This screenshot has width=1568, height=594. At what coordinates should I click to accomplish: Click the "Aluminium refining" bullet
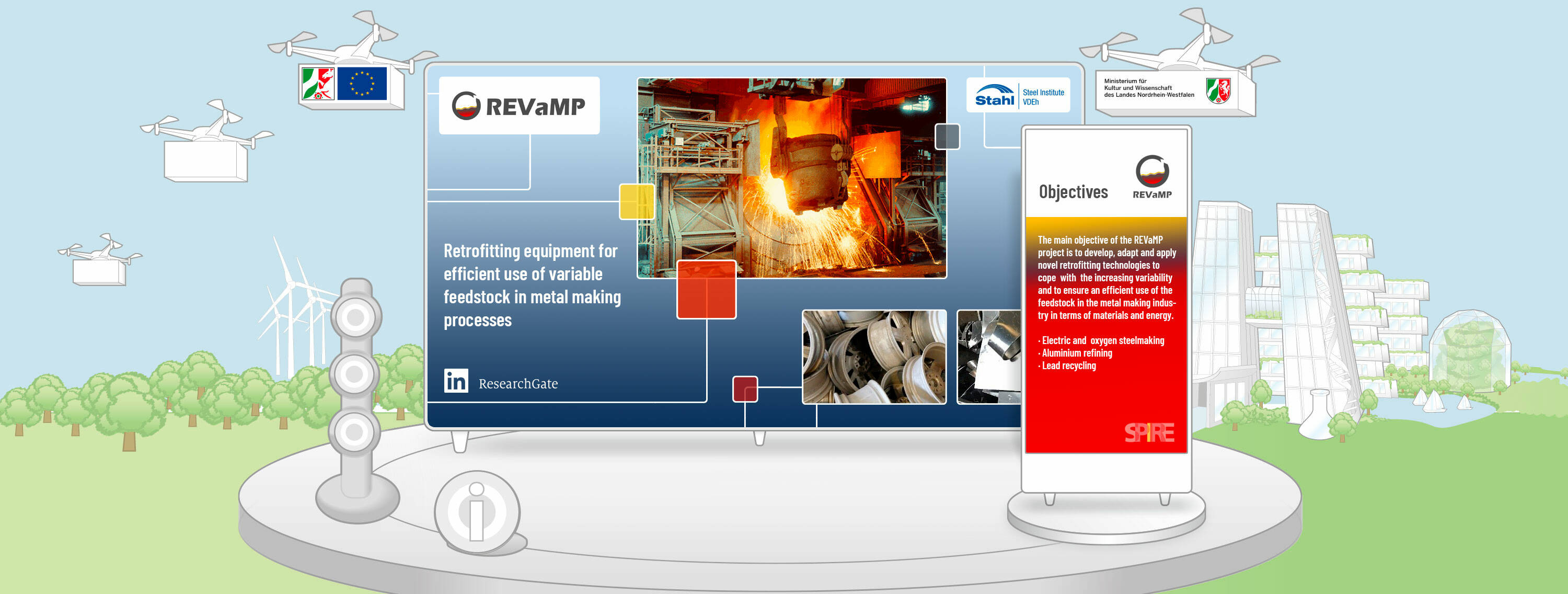(1075, 353)
